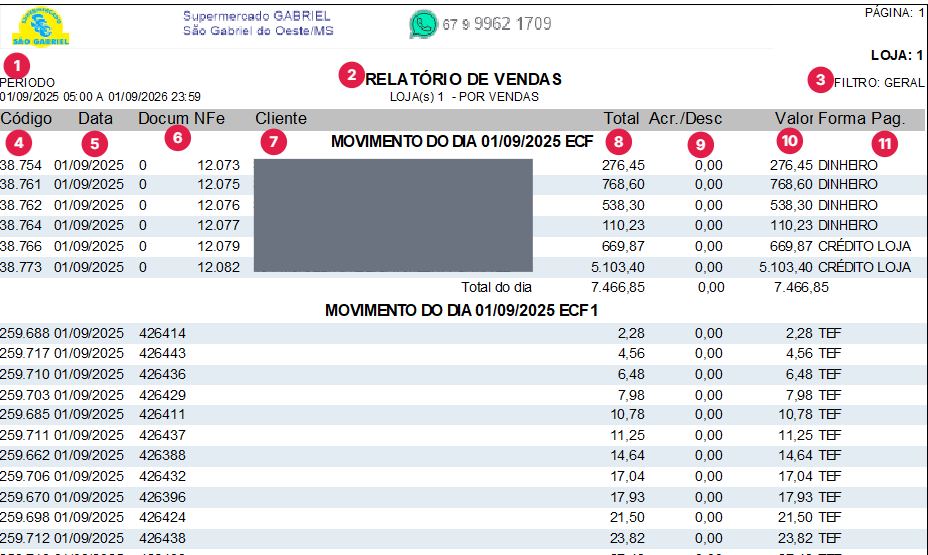Image resolution: width=928 pixels, height=555 pixels.
Task: Click the LOJA: 1 label
Action: click(897, 56)
